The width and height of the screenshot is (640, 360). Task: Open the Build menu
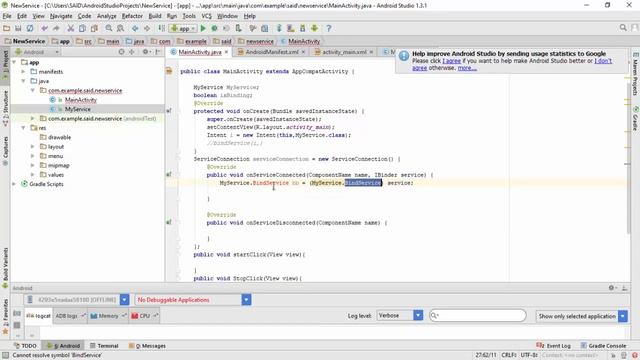click(155, 16)
